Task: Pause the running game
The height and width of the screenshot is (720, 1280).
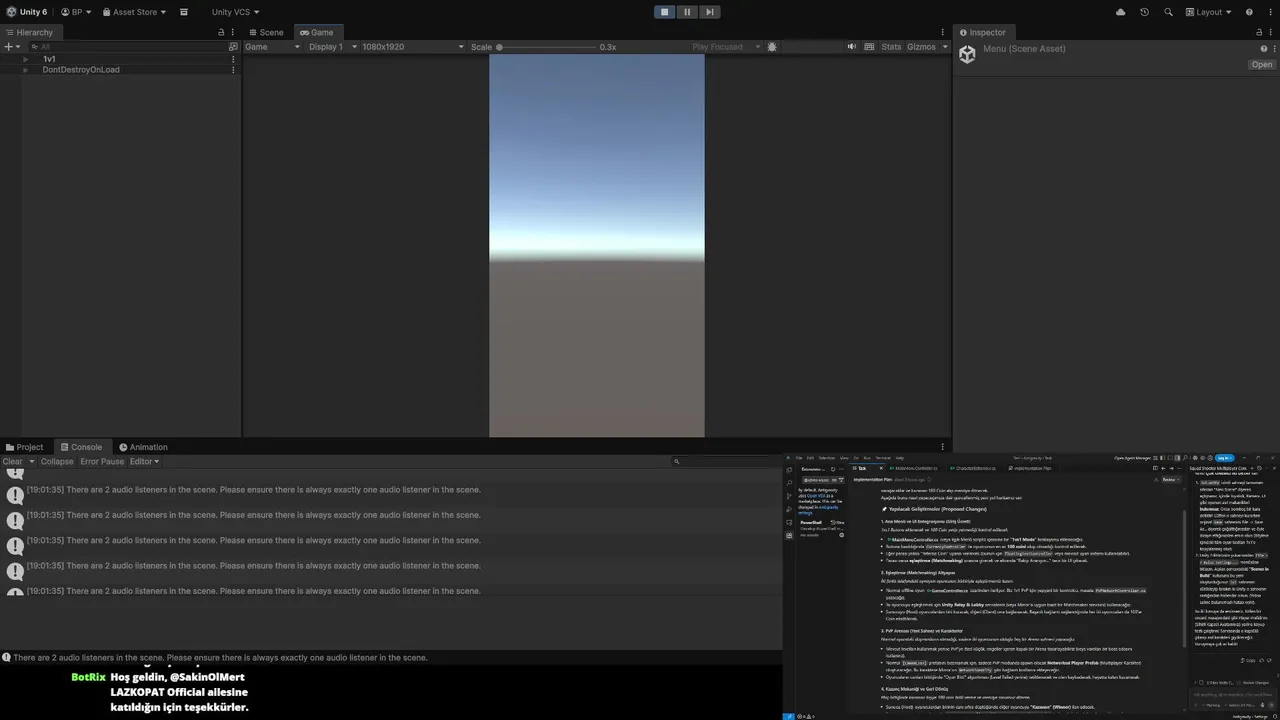Action: (x=687, y=12)
